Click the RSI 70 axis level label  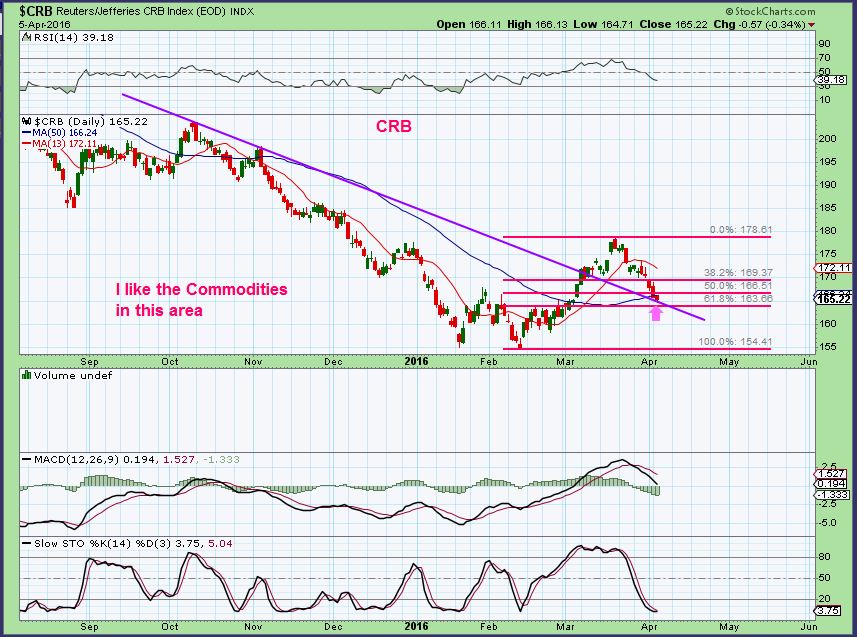click(824, 57)
